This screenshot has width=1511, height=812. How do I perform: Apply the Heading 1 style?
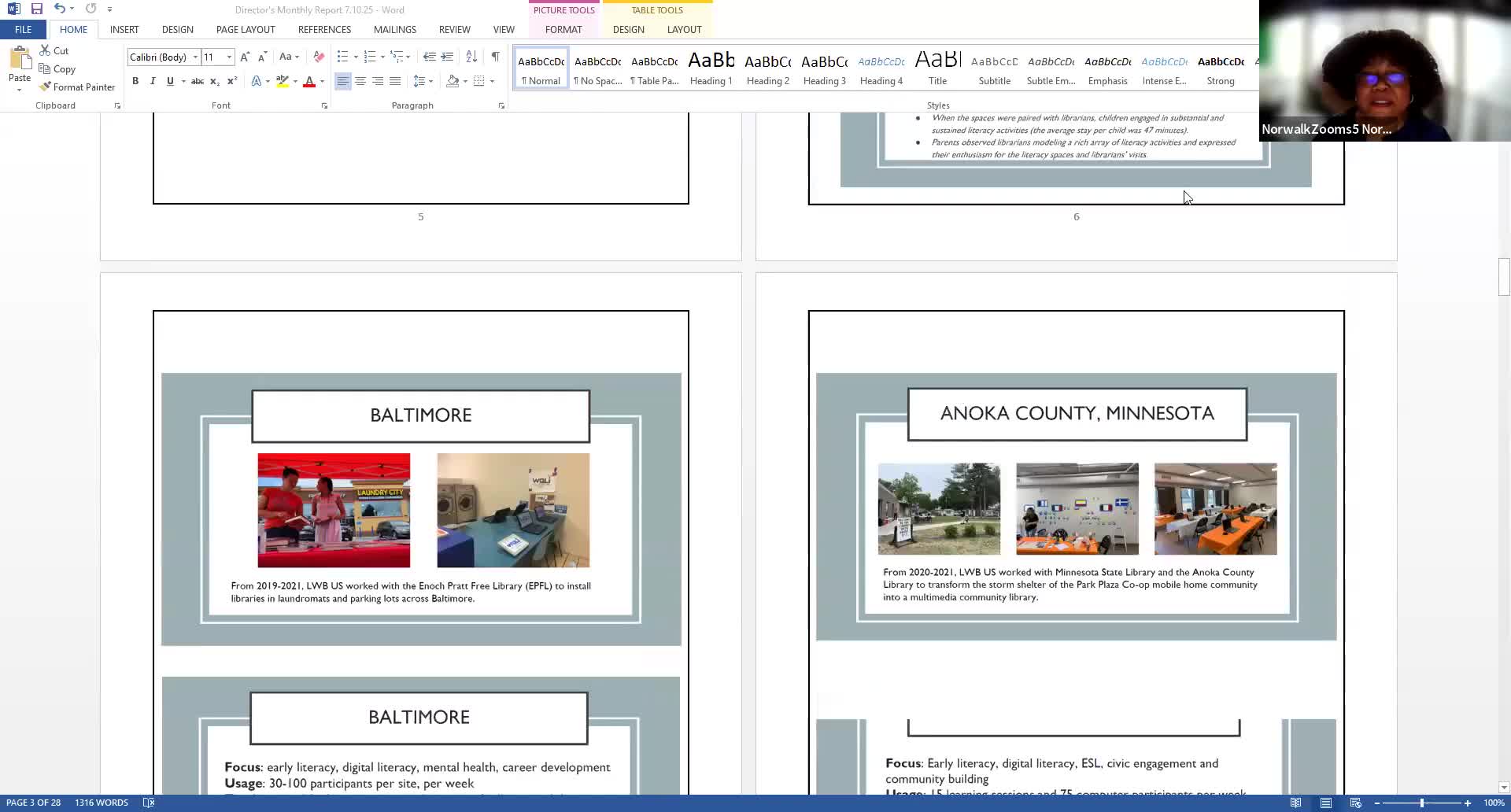tap(711, 69)
